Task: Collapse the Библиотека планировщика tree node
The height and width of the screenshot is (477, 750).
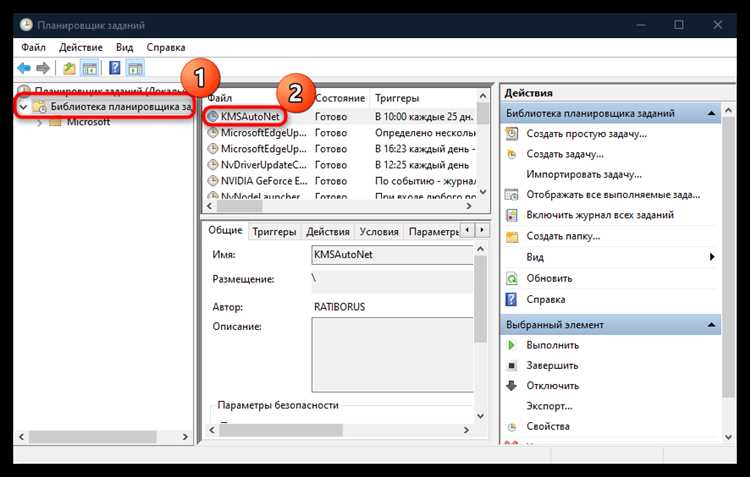Action: (23, 106)
